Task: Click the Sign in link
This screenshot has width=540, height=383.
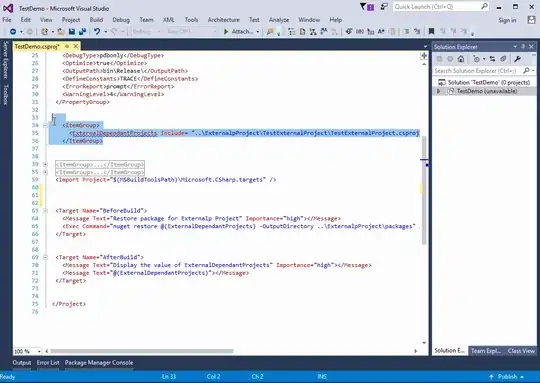Action: [507, 20]
